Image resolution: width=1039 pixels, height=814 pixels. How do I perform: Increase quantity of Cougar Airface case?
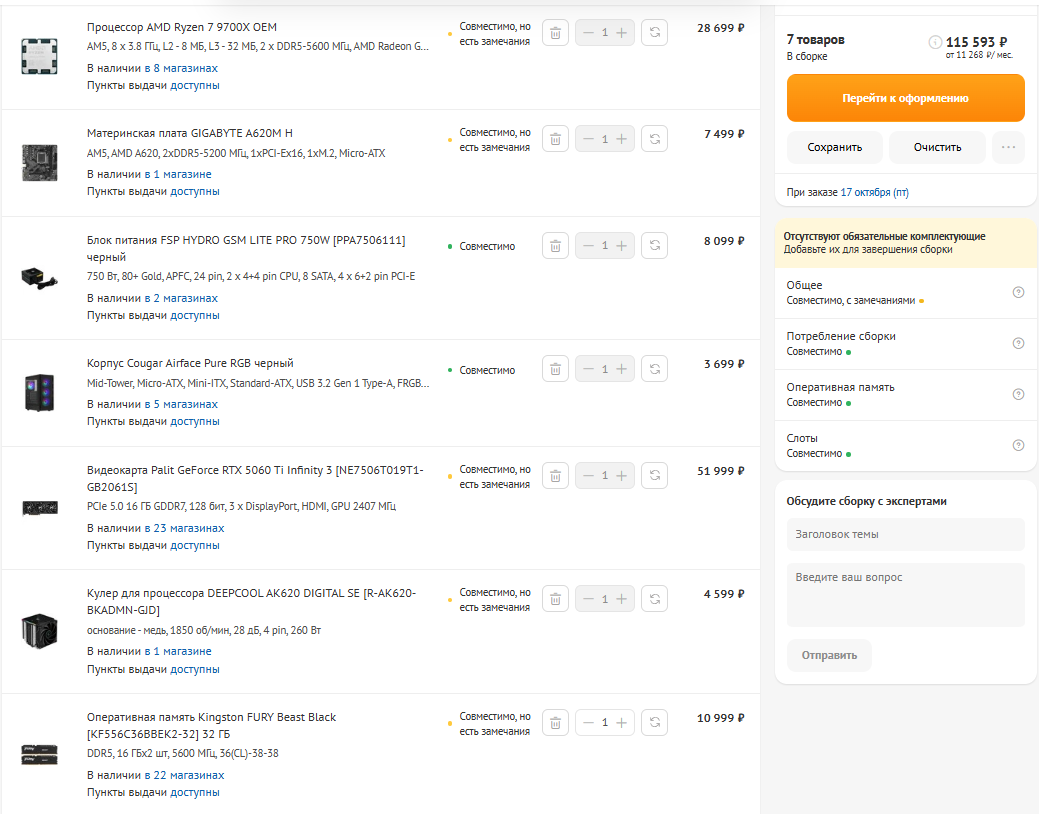pyautogui.click(x=622, y=369)
